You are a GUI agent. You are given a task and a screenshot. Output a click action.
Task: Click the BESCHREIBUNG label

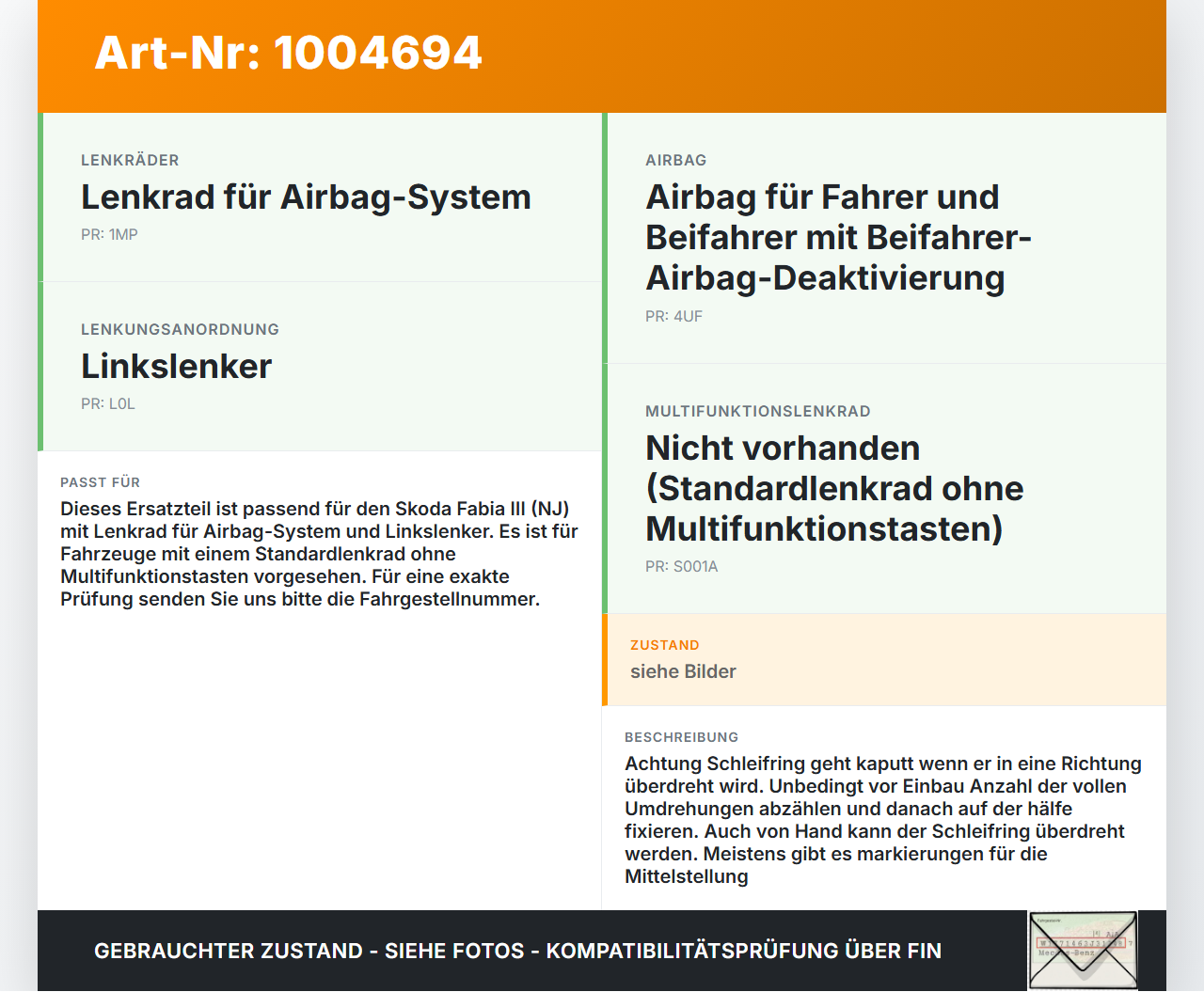pos(681,737)
